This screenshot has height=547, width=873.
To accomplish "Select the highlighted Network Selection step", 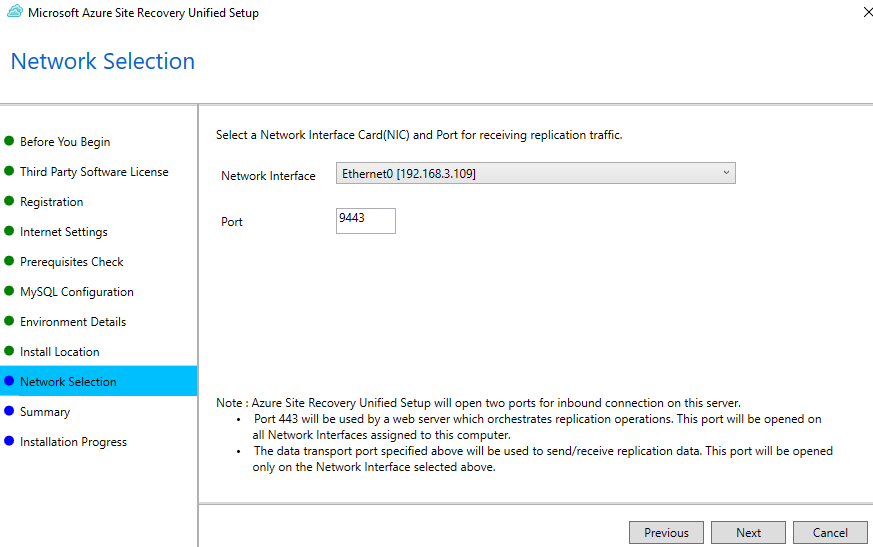I will (x=99, y=381).
